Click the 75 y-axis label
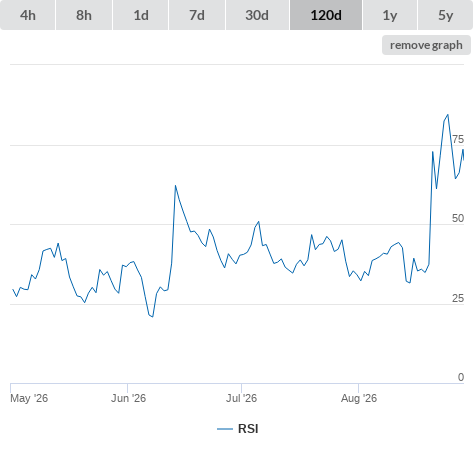Viewport: 474px width, 455px height. coord(458,139)
